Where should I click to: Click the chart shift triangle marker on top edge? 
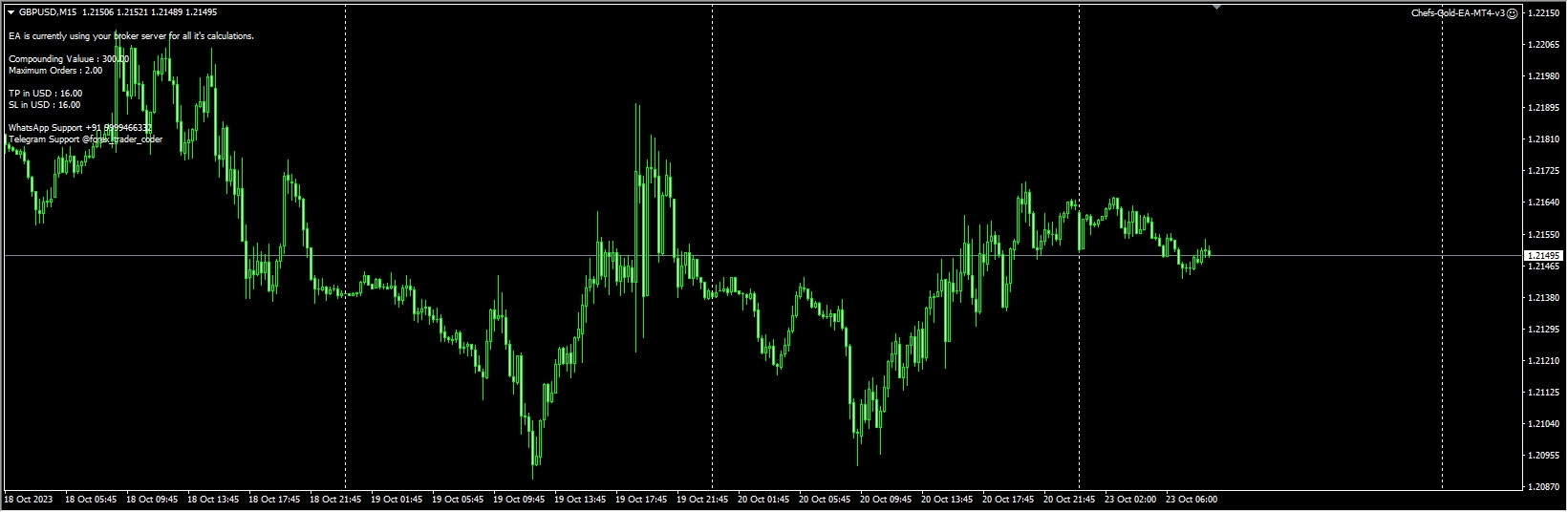click(x=1216, y=7)
